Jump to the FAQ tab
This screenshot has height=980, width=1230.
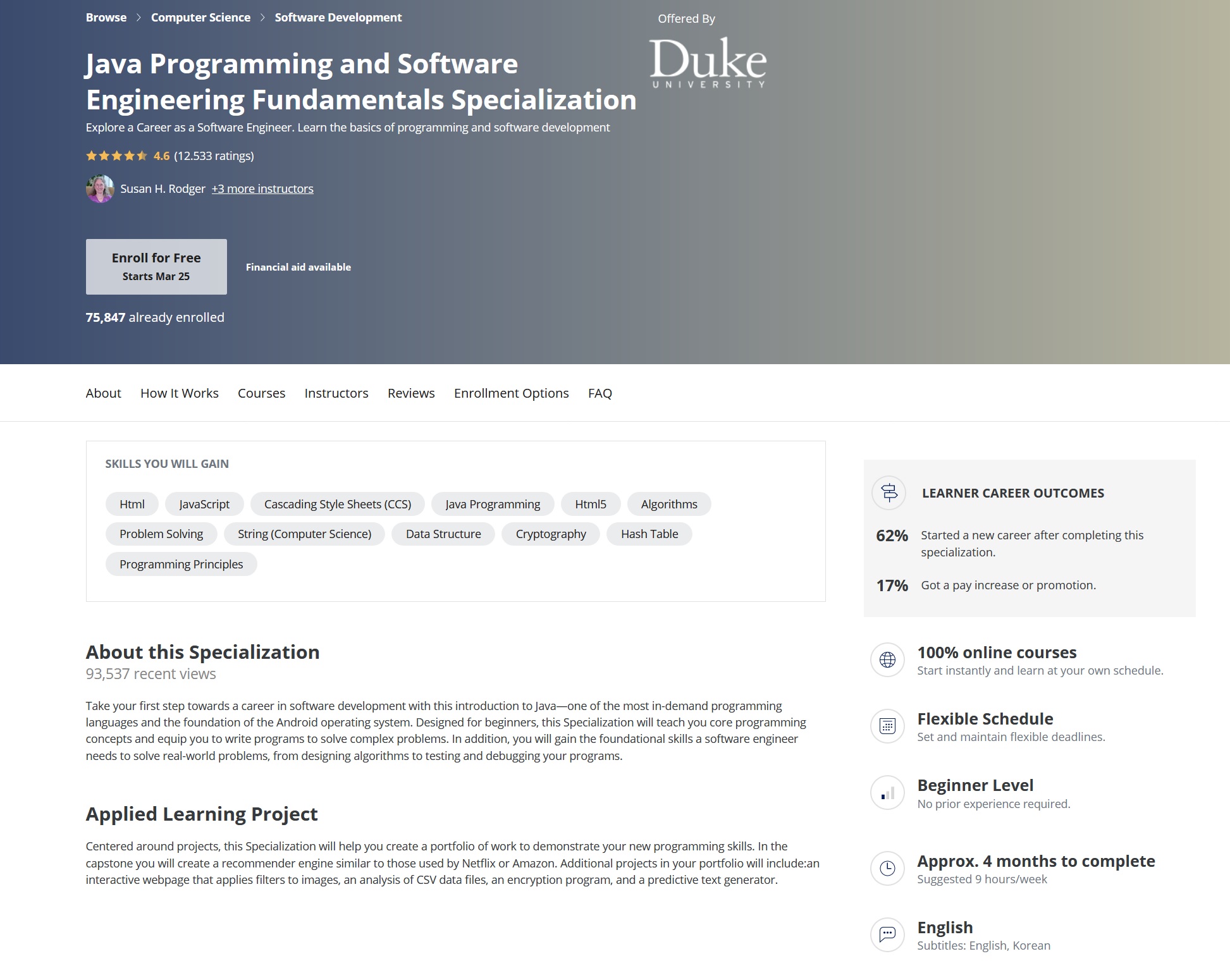[x=600, y=393]
